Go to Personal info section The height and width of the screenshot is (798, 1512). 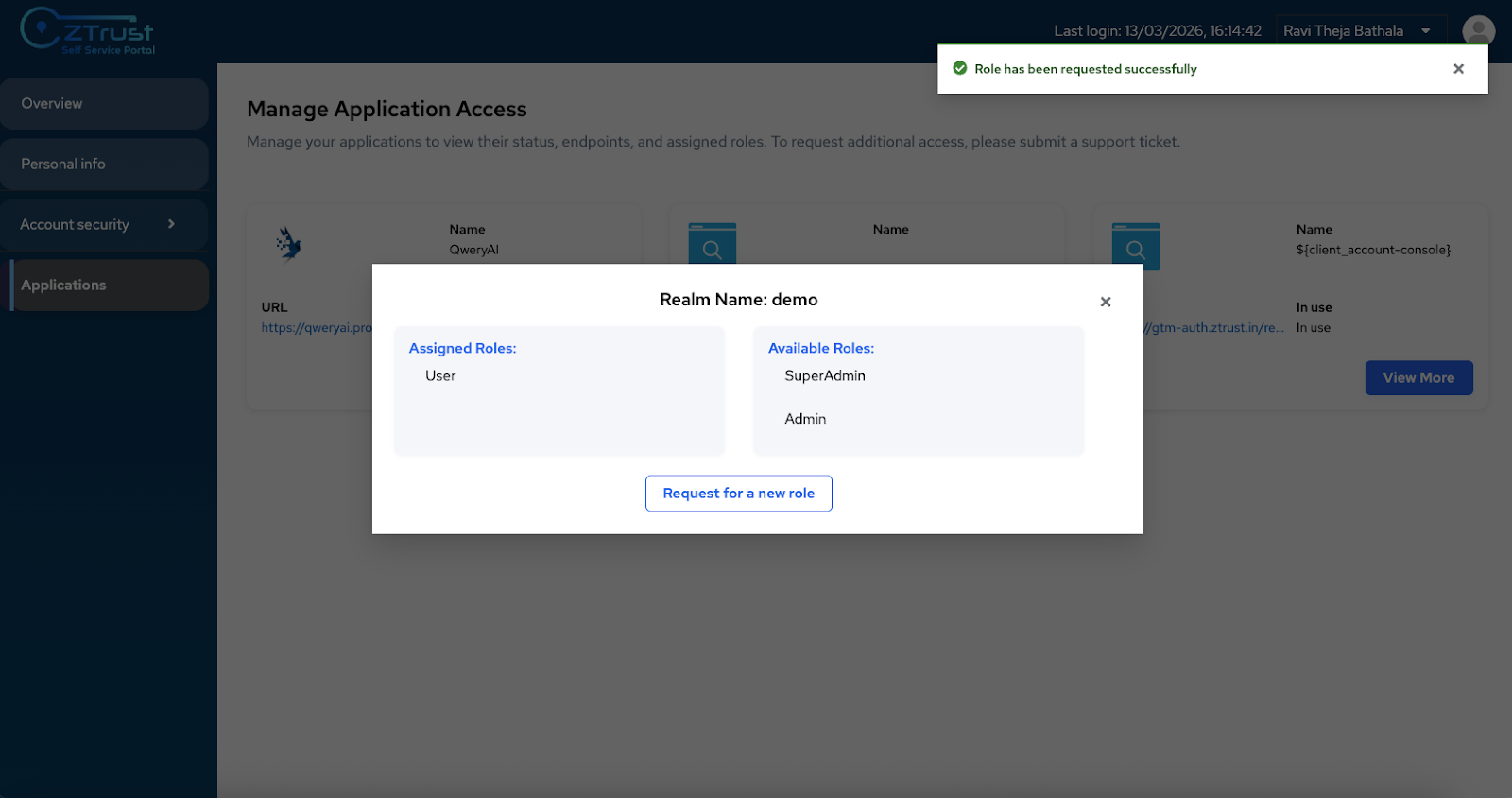(104, 165)
